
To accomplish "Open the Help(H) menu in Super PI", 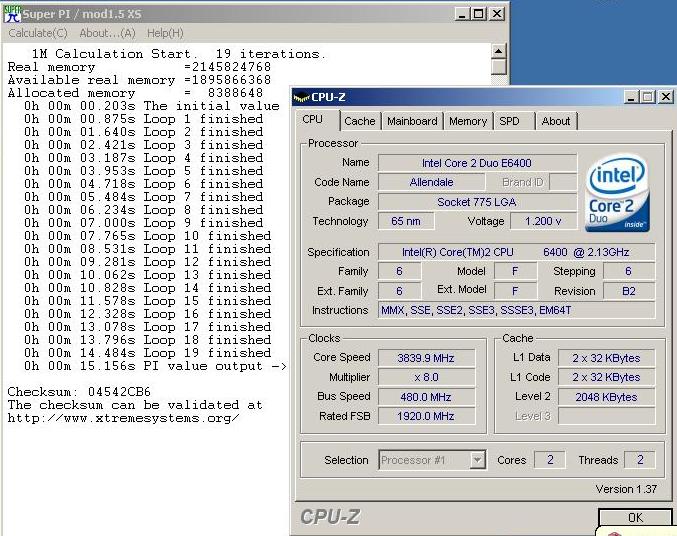I will (165, 33).
